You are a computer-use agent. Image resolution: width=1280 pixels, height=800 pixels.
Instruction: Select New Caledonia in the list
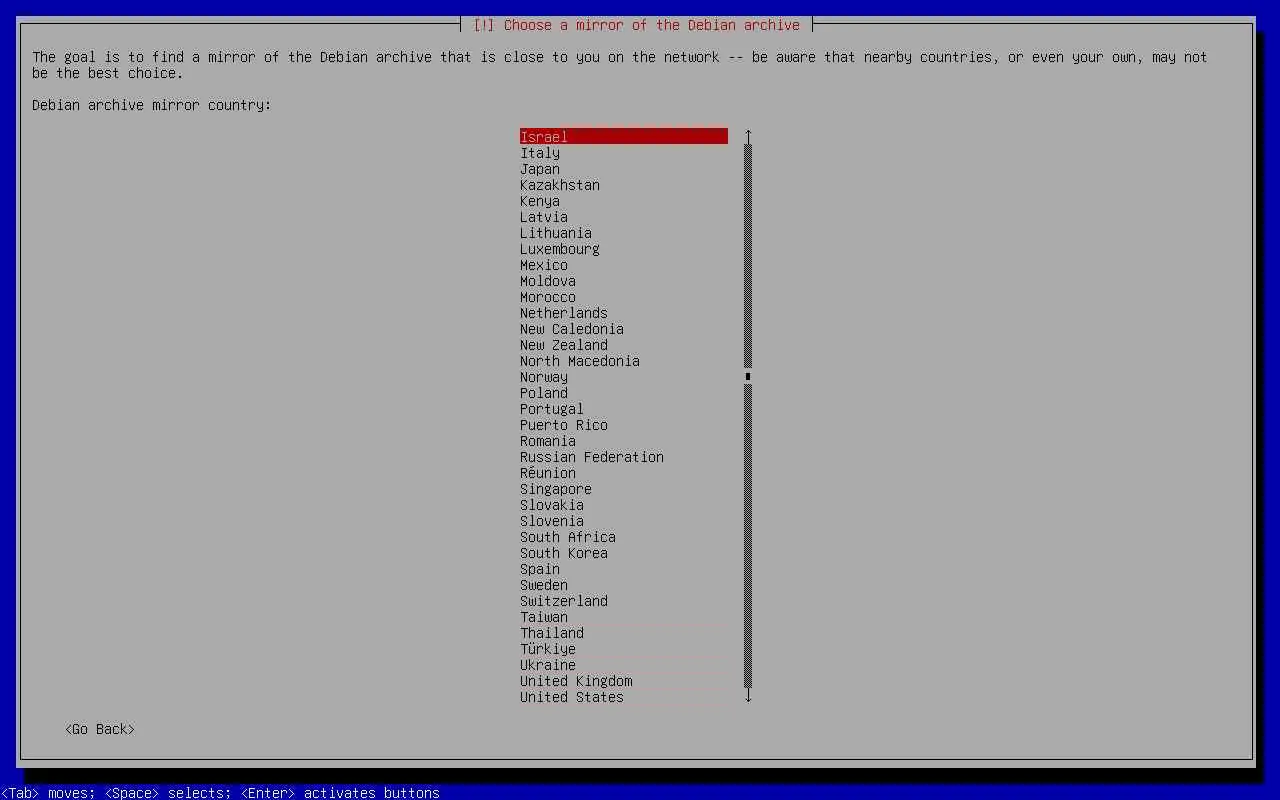click(x=624, y=328)
